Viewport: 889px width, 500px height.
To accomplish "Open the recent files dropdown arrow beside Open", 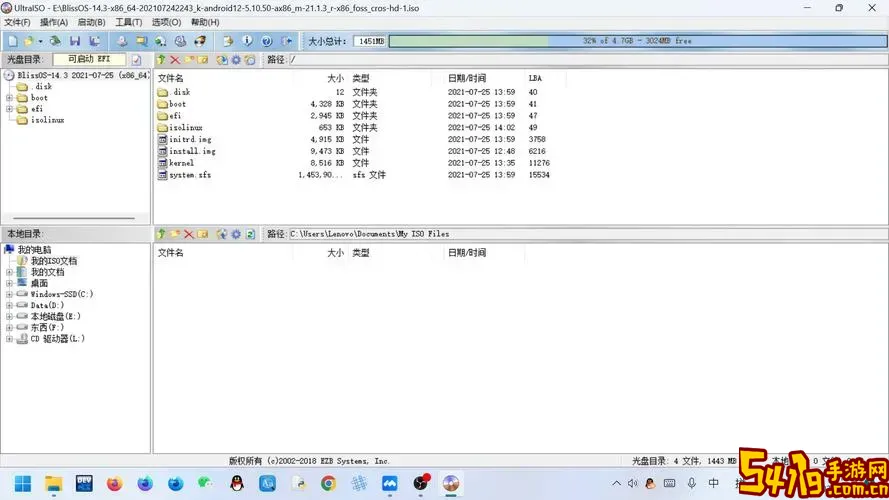I will [x=40, y=41].
